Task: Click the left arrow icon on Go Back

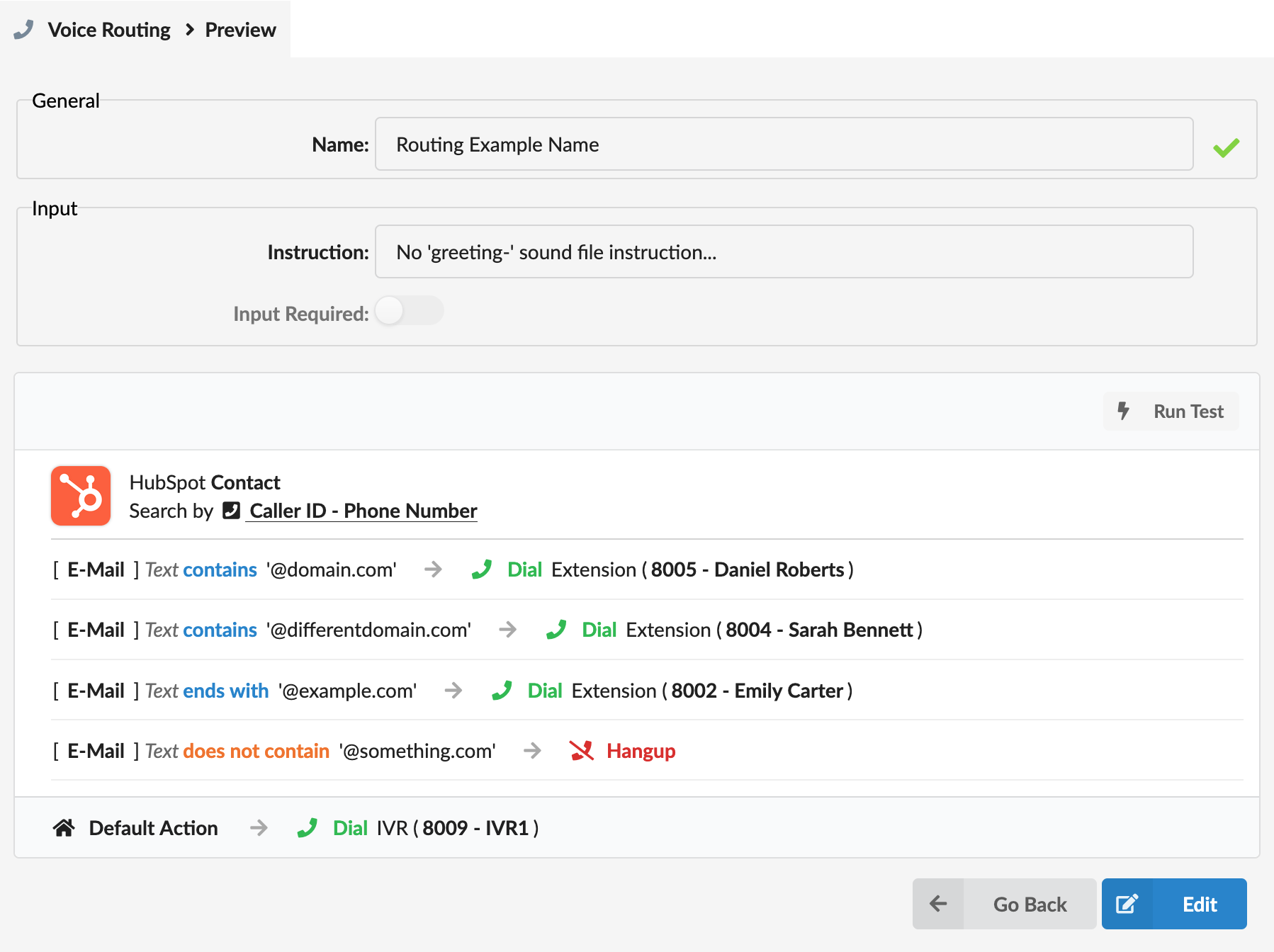Action: tap(938, 904)
